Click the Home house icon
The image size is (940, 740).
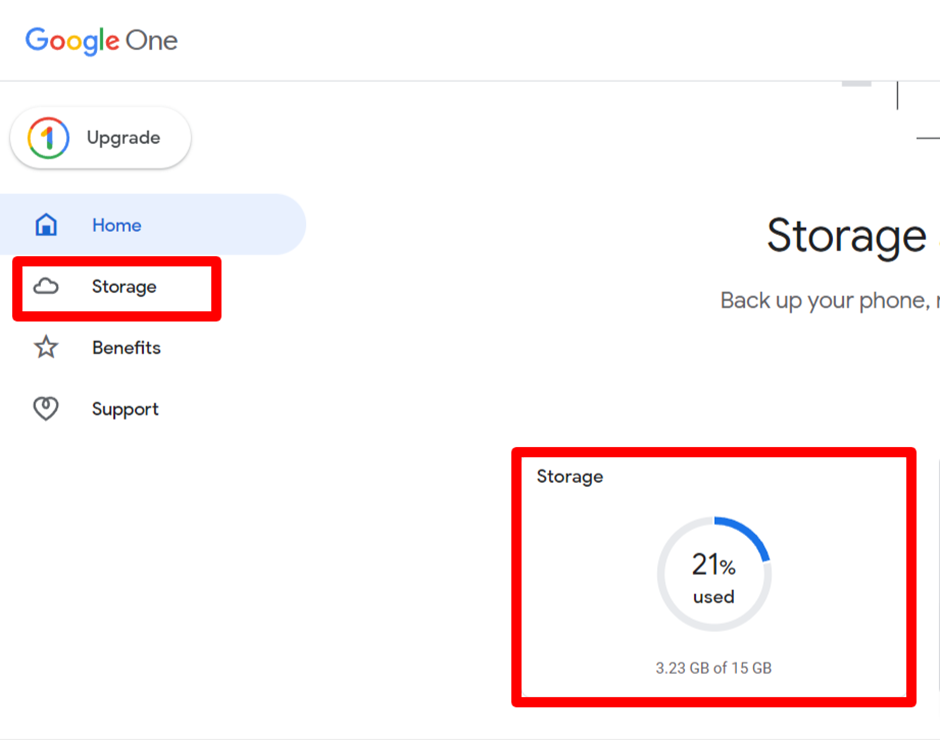46,225
